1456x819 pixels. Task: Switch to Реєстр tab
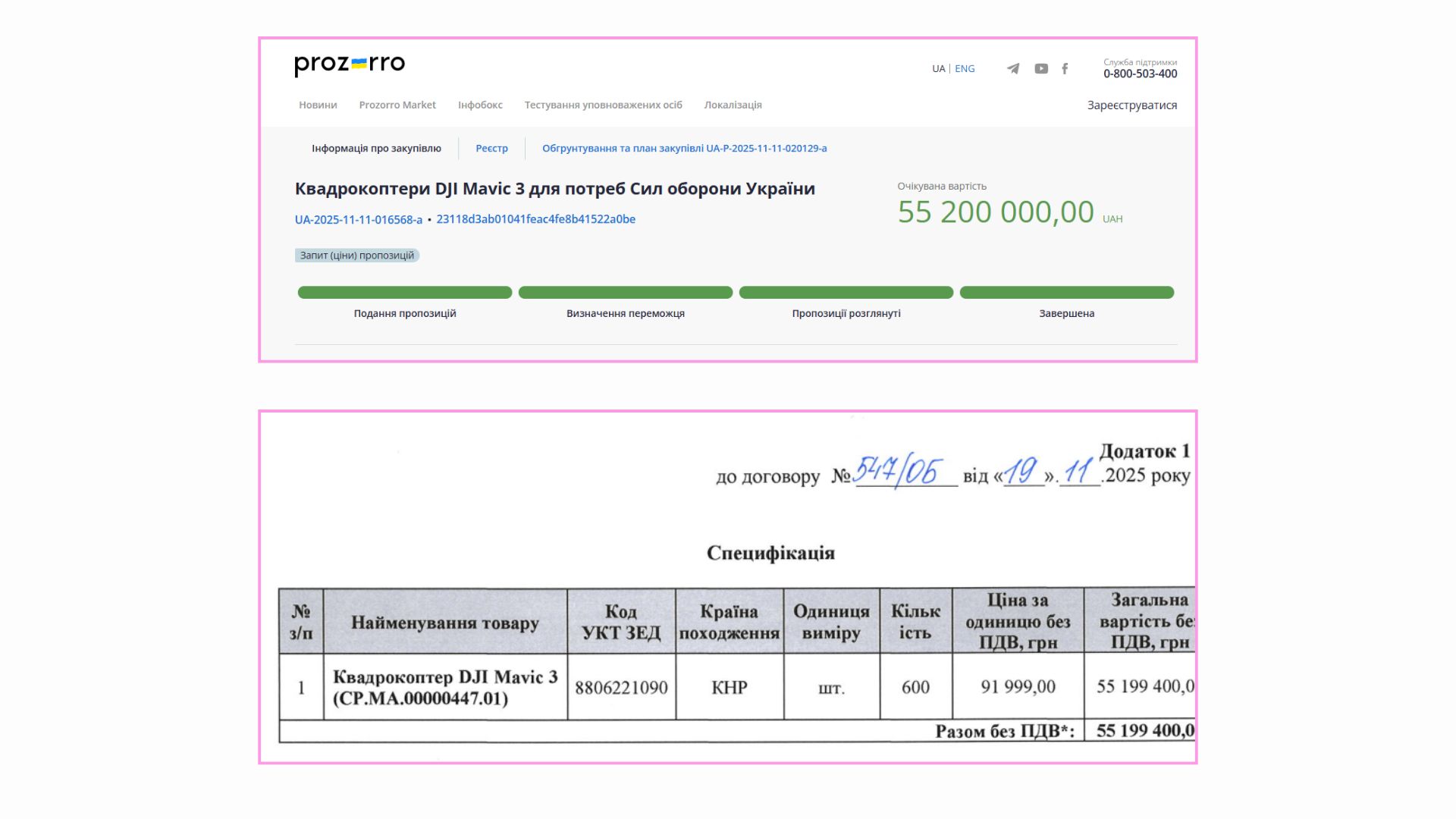tap(491, 149)
